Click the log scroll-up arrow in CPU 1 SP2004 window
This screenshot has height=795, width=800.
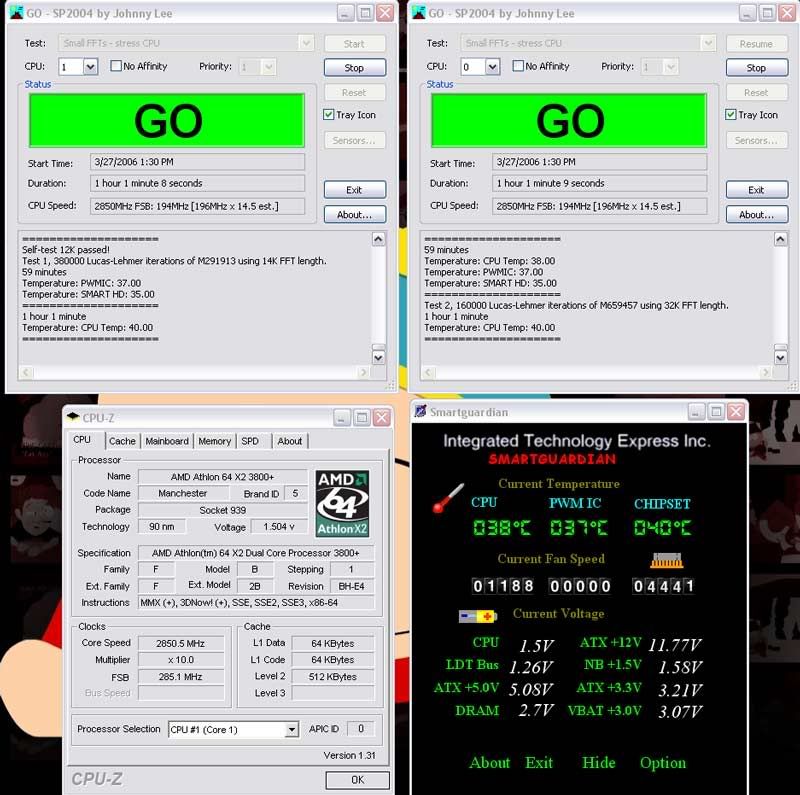tap(378, 239)
